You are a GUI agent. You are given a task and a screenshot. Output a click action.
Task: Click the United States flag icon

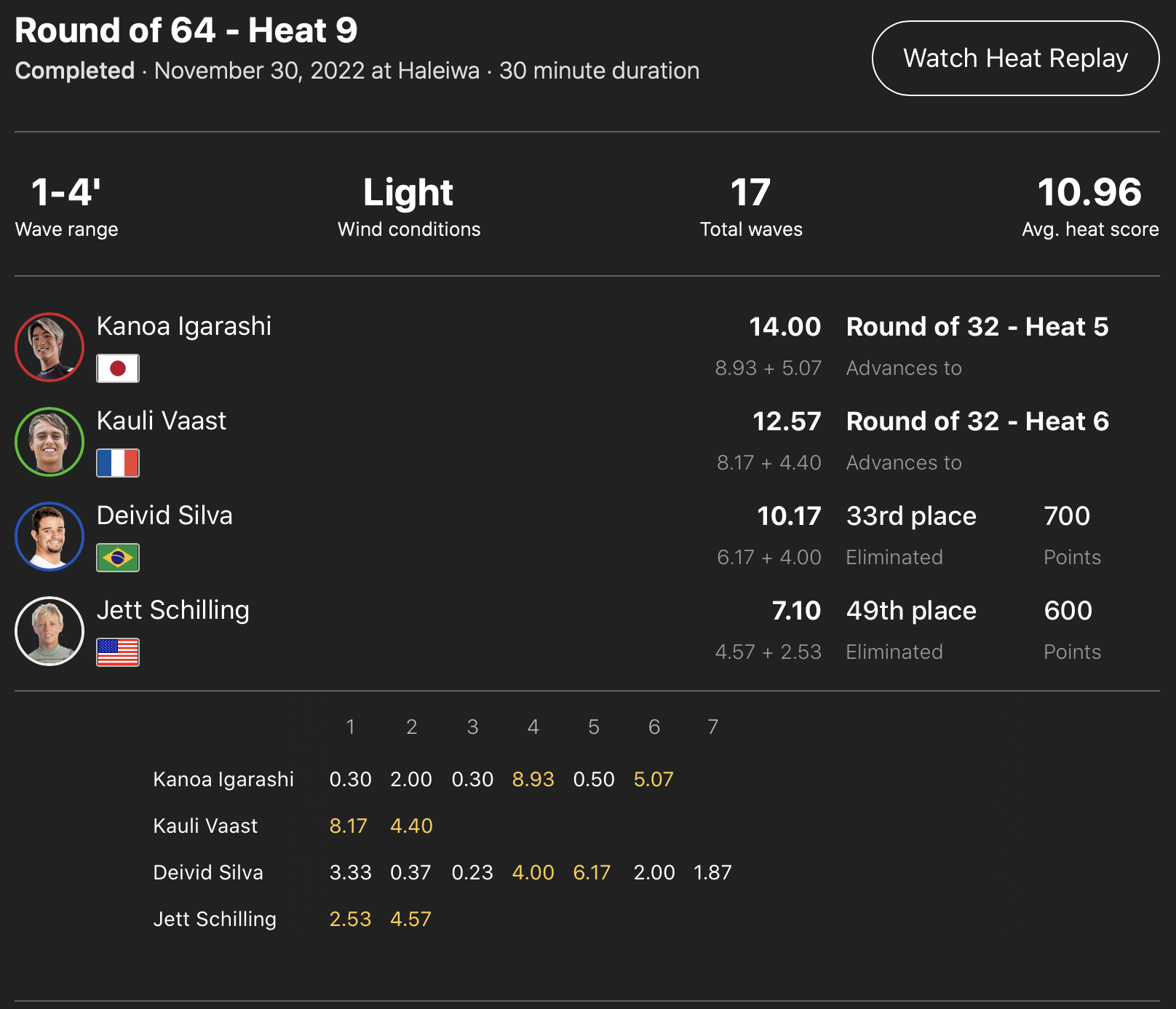pyautogui.click(x=118, y=652)
